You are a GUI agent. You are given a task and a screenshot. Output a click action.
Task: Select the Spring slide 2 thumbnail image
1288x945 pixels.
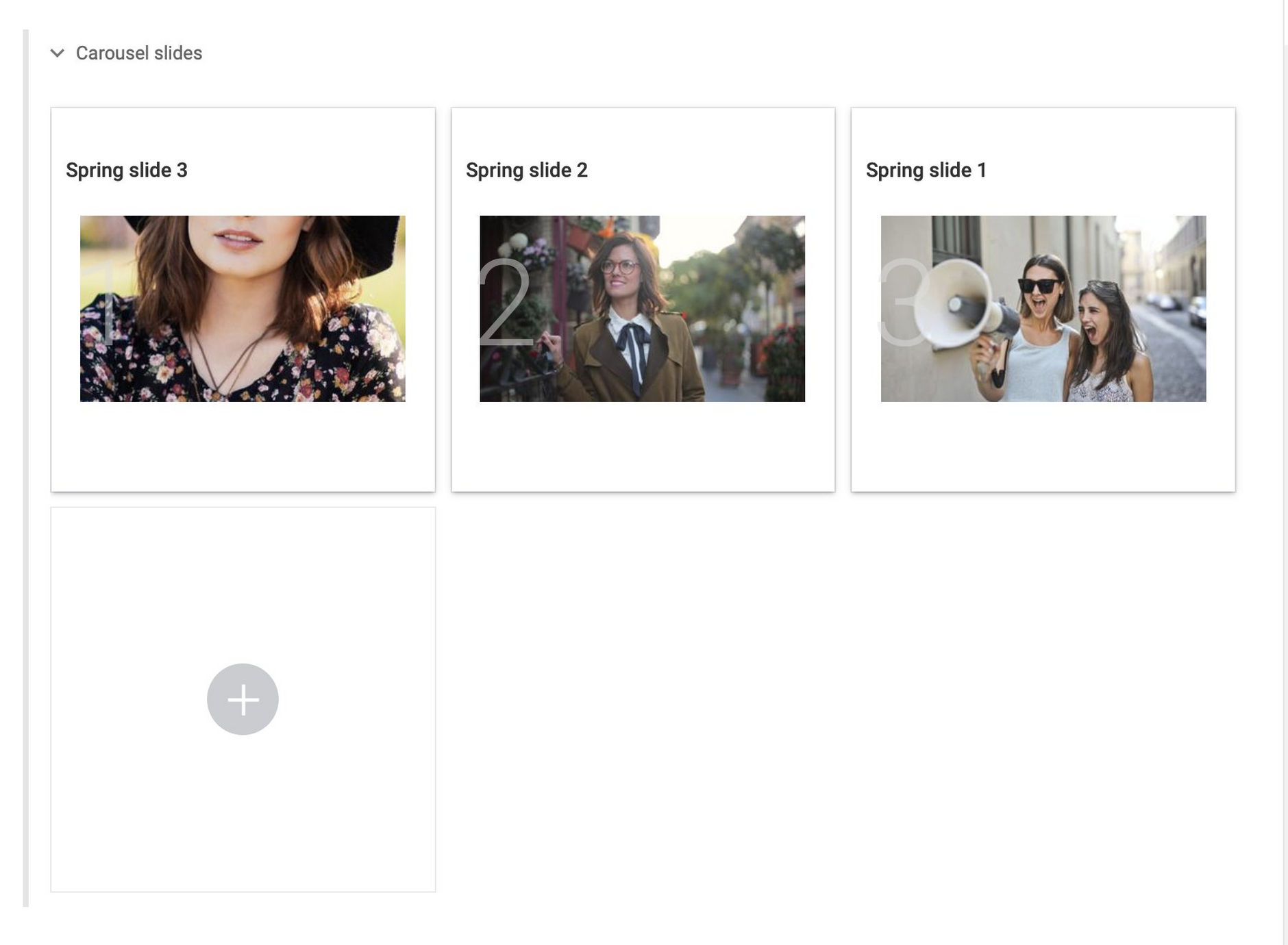tap(642, 308)
